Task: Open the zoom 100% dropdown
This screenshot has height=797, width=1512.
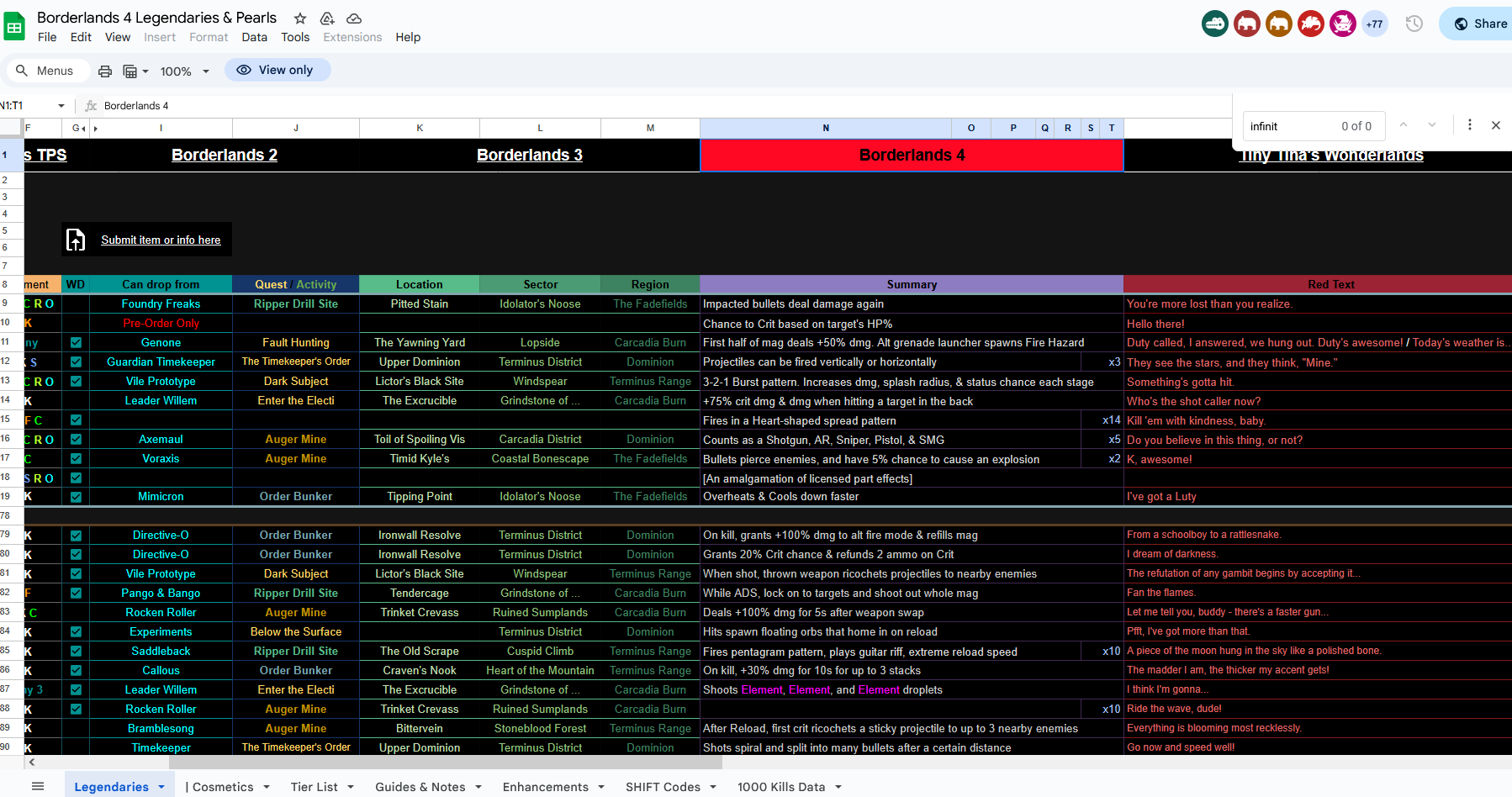Action: click(x=184, y=71)
